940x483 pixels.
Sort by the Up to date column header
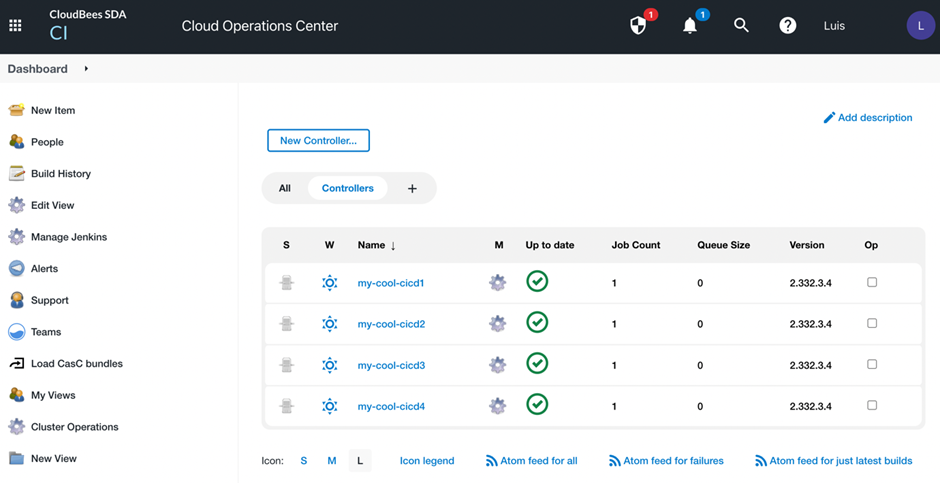pos(550,245)
